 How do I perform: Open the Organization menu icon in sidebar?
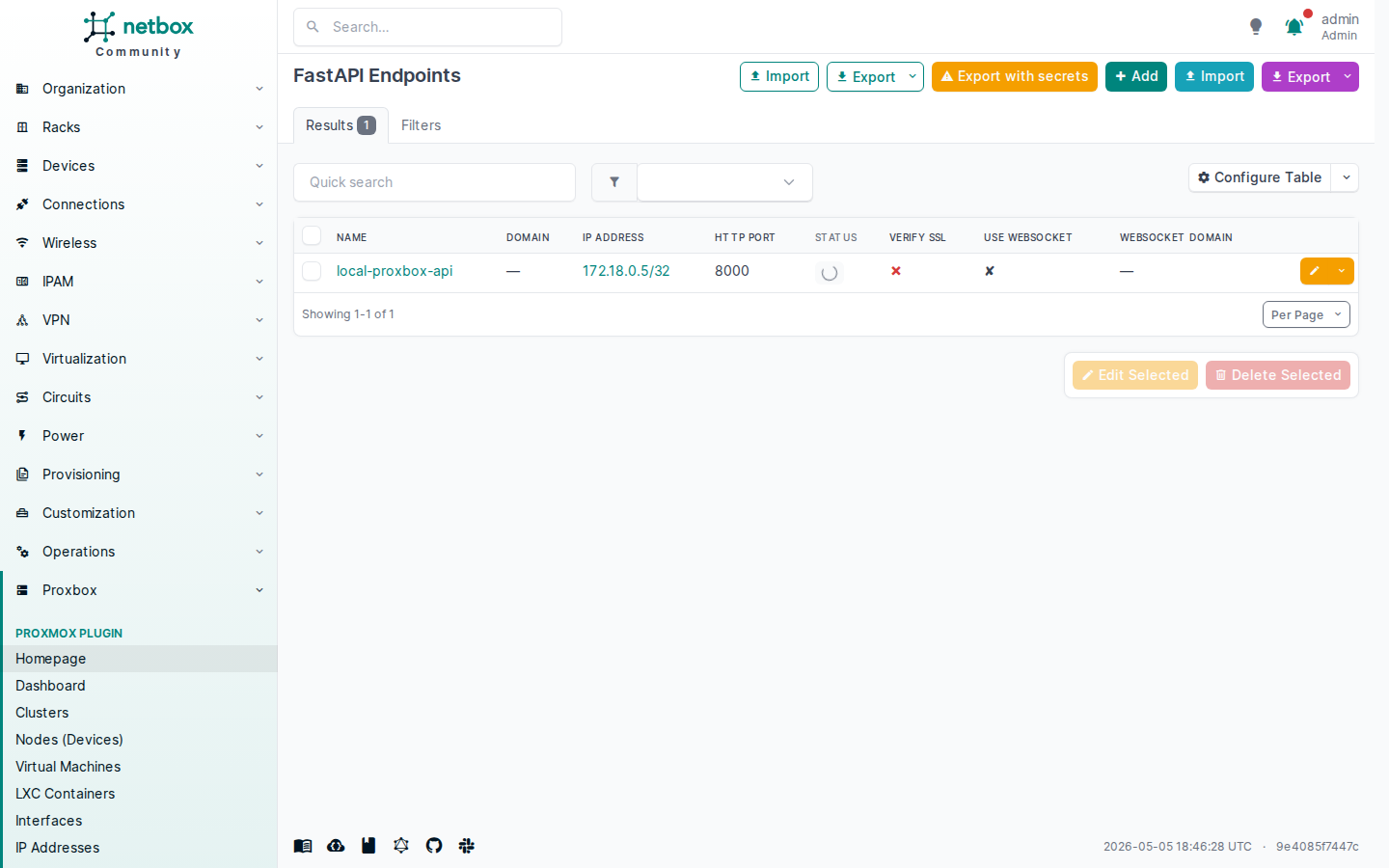pyautogui.click(x=22, y=89)
